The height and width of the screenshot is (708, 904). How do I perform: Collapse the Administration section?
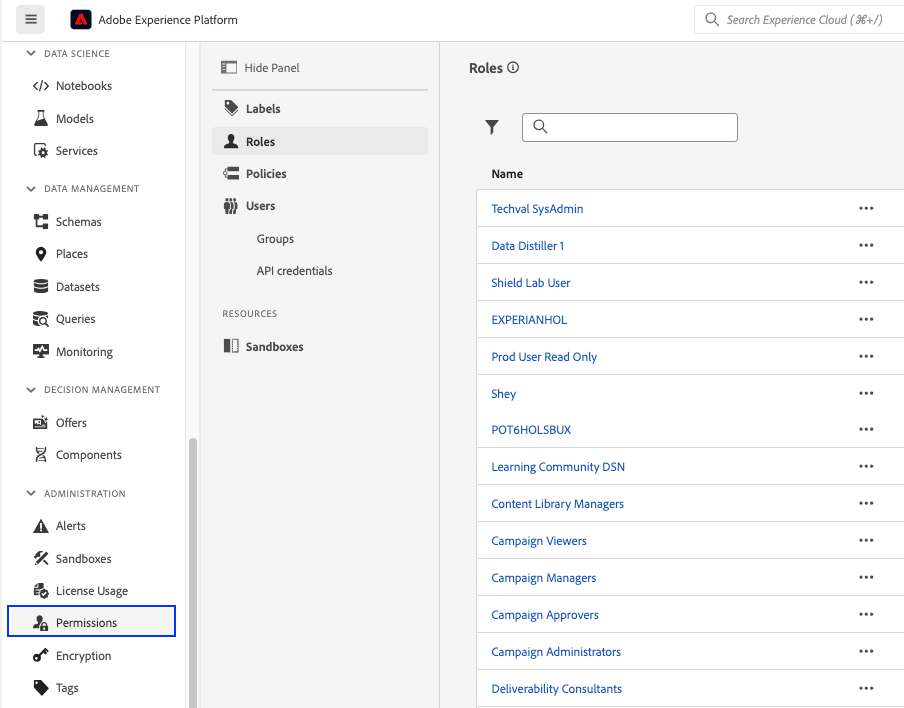tap(31, 493)
